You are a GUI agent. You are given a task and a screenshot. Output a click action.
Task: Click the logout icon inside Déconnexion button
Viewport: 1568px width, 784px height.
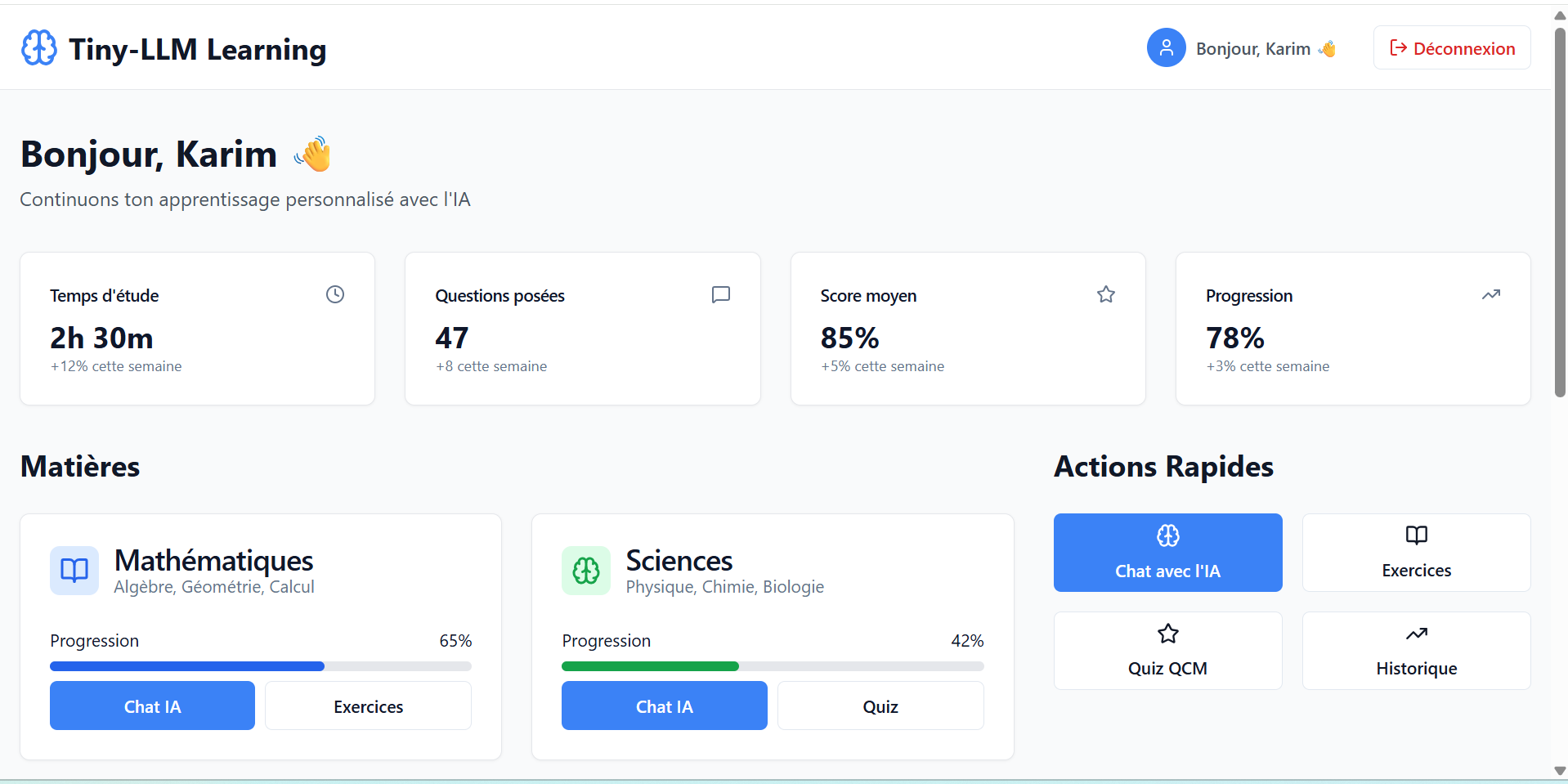pos(1399,47)
